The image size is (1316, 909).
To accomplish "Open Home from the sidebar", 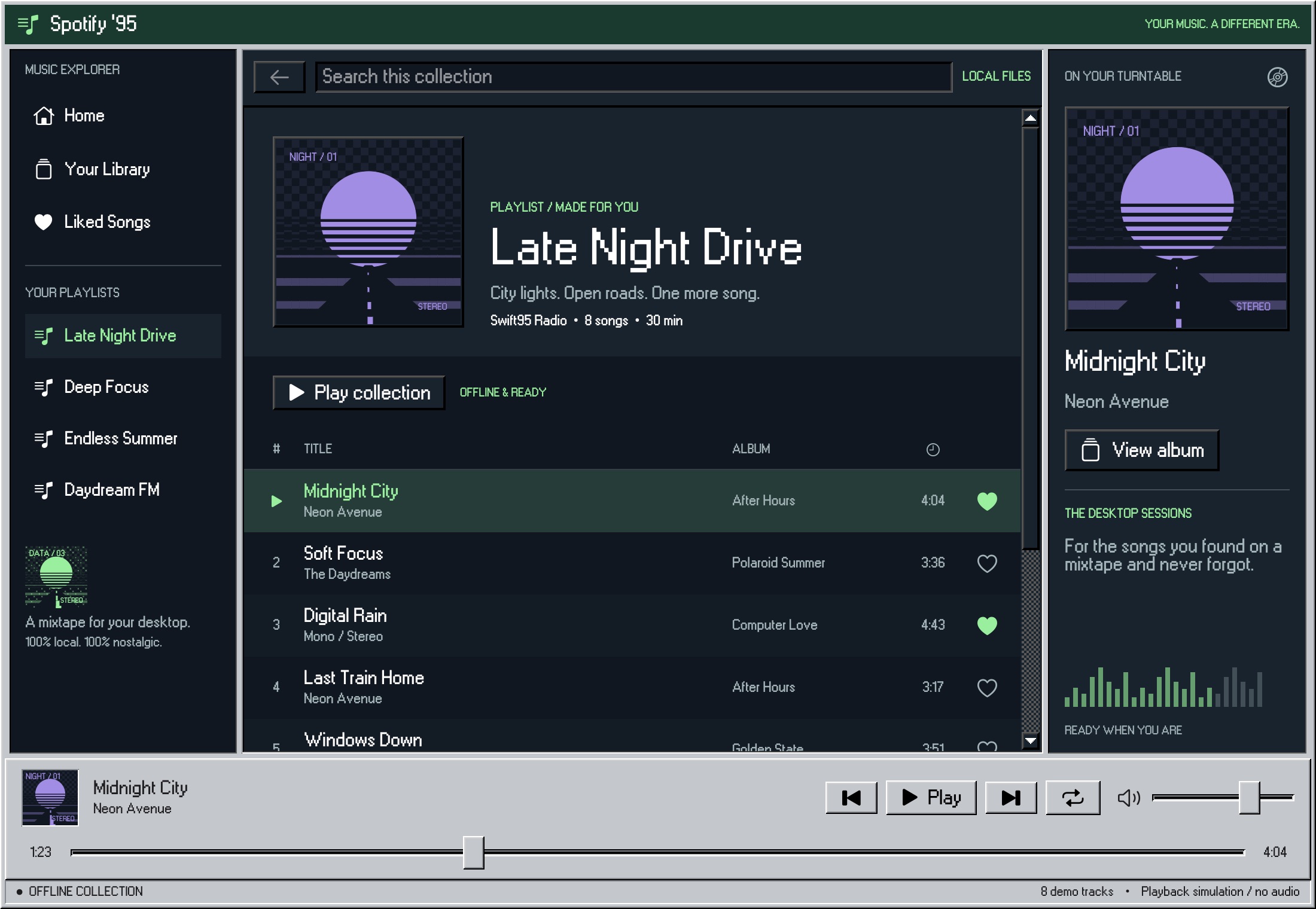I will pos(123,115).
